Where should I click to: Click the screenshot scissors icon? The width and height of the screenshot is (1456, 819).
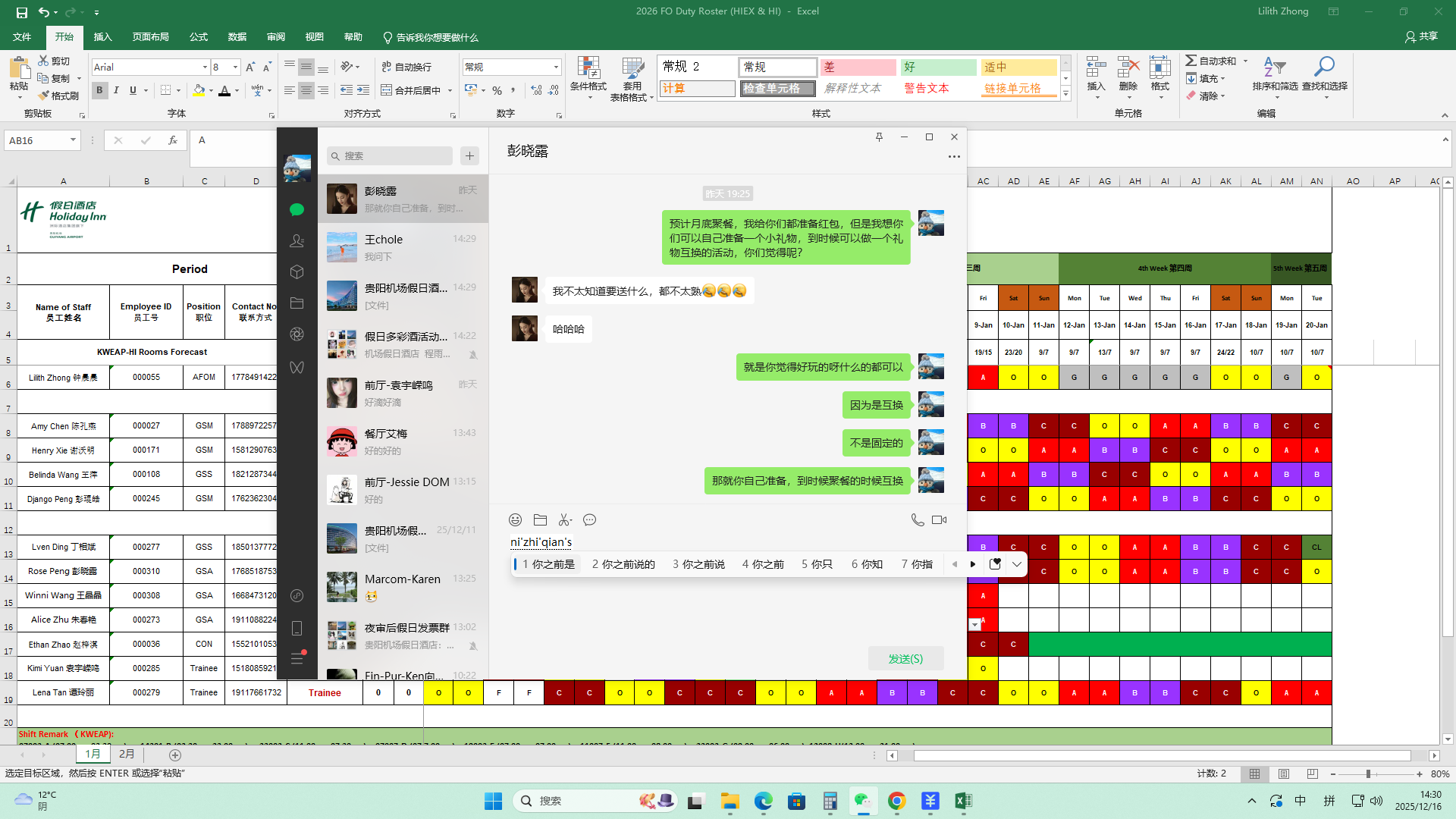coord(565,520)
